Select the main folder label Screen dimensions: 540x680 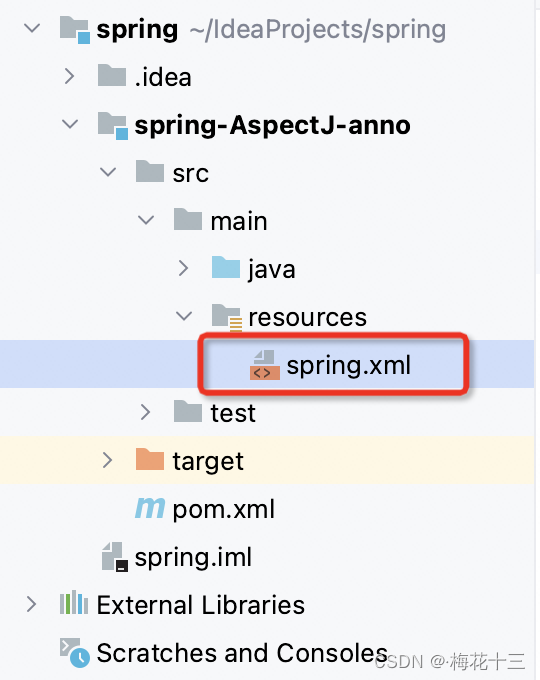[x=239, y=221]
